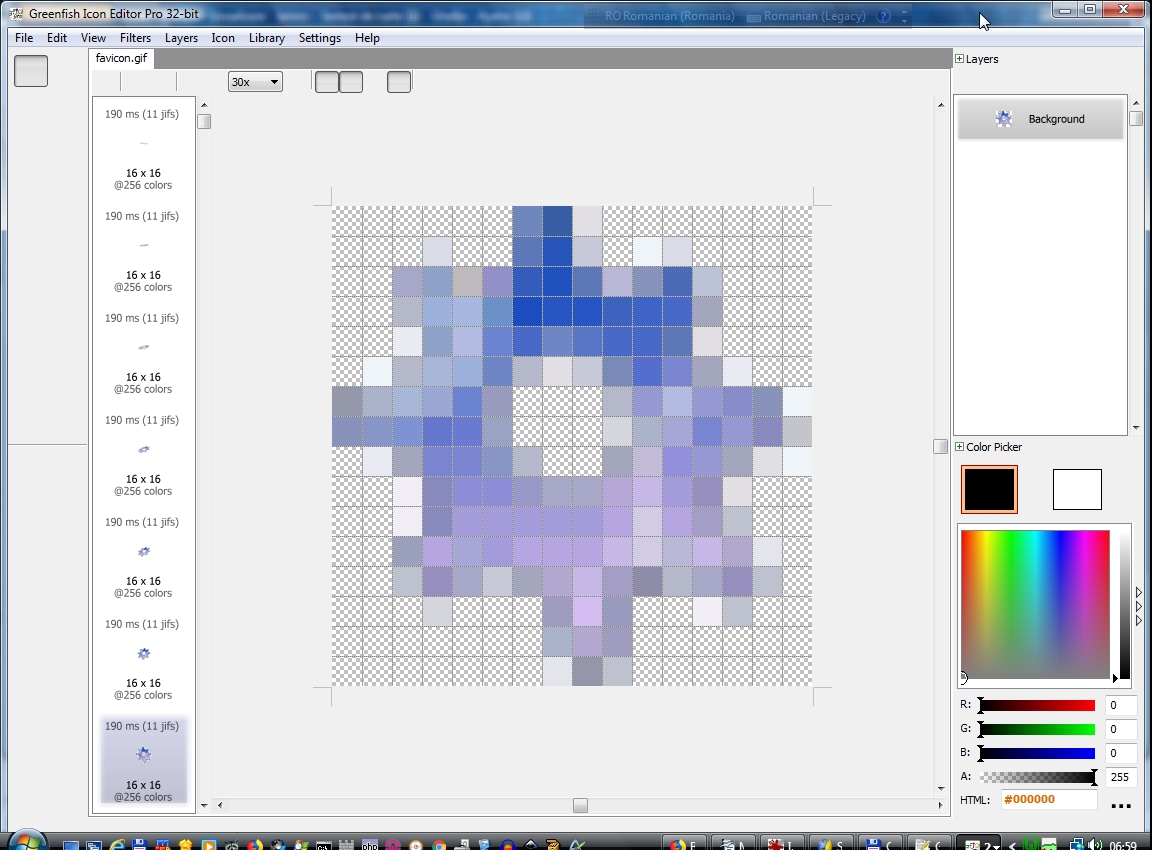Open the Library menu
1152x850 pixels.
point(266,38)
